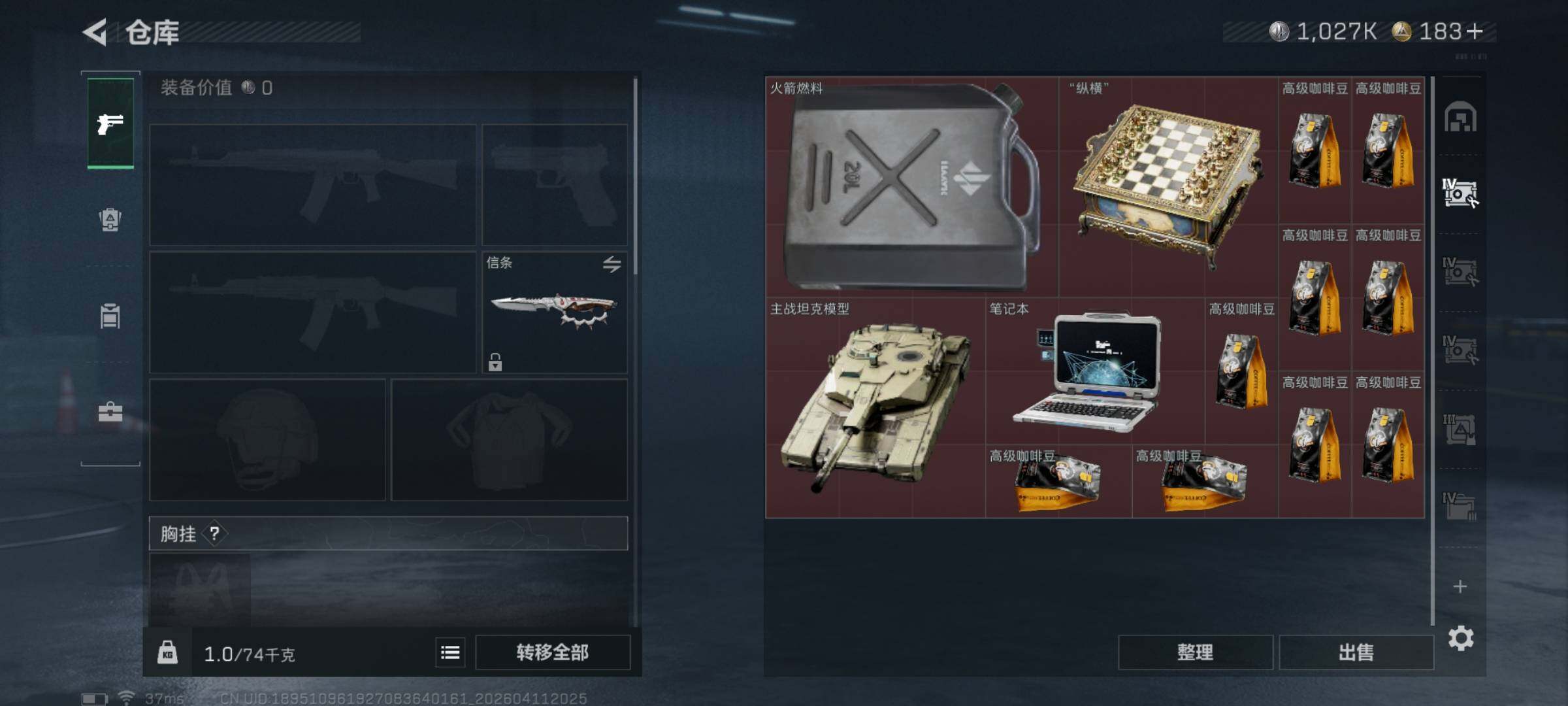Select the main stash arch icon

point(1460,117)
